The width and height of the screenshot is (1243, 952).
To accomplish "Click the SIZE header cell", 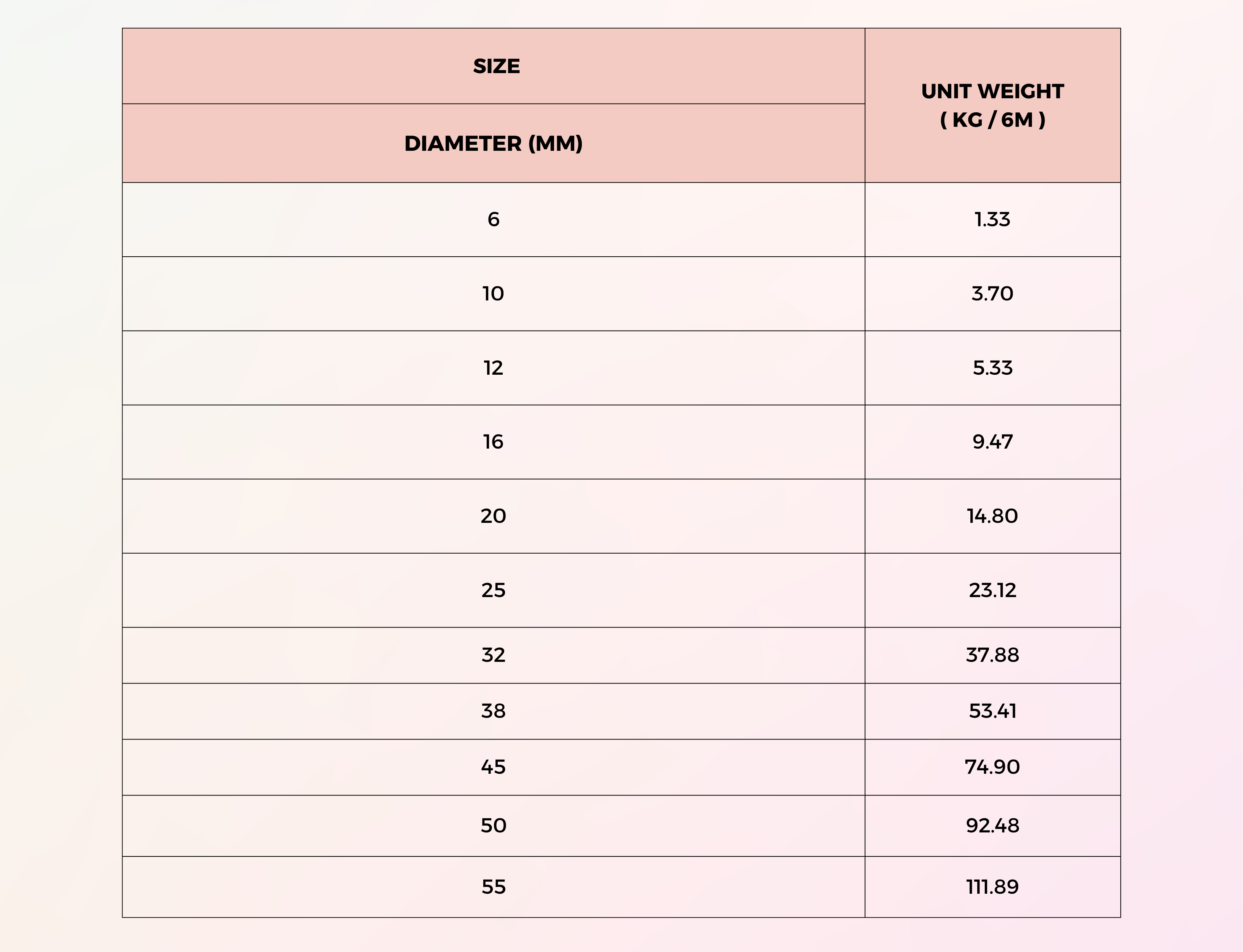I will tap(496, 66).
